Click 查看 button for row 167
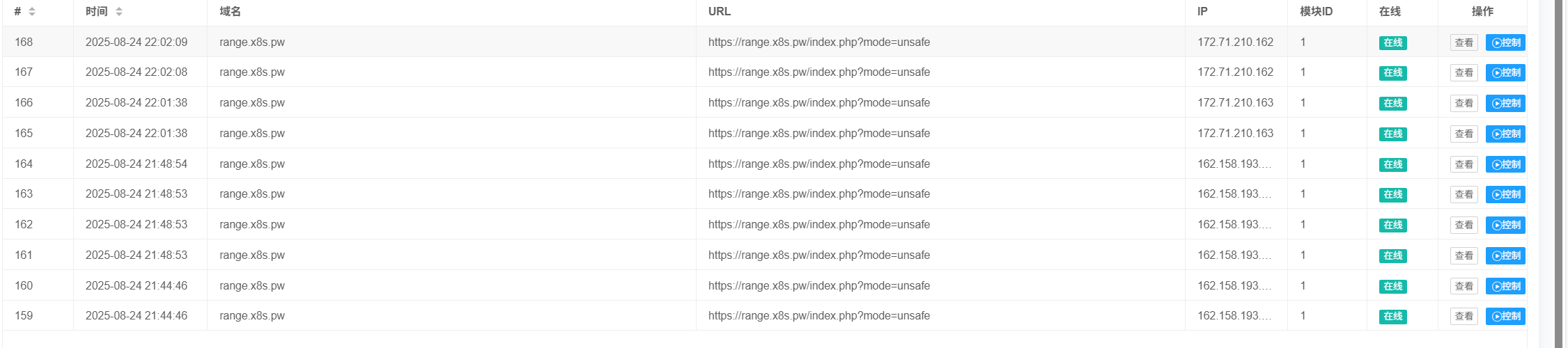 pos(1464,73)
